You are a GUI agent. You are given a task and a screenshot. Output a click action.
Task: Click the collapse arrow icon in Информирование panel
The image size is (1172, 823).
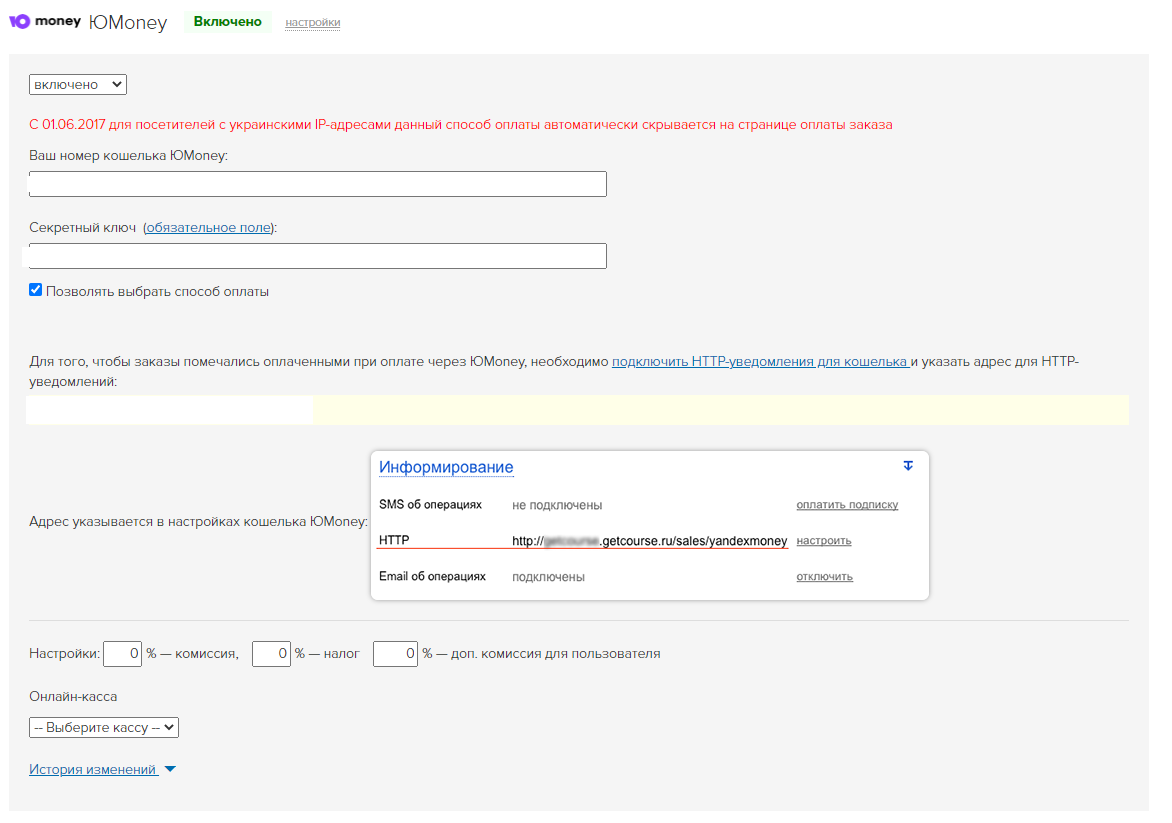pos(908,466)
